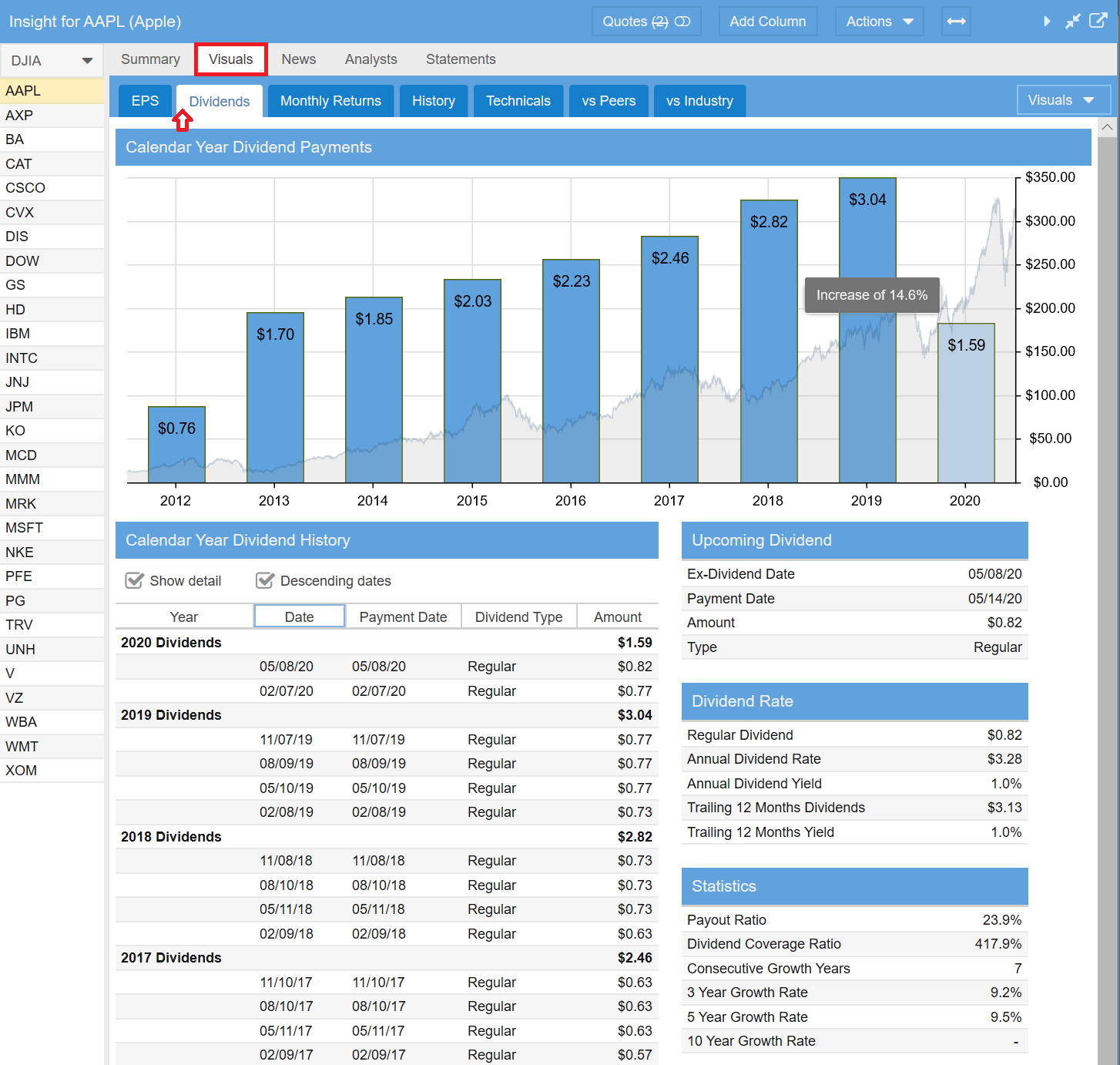Click the Date column header
Viewport: 1120px width, 1065px height.
pyautogui.click(x=299, y=616)
